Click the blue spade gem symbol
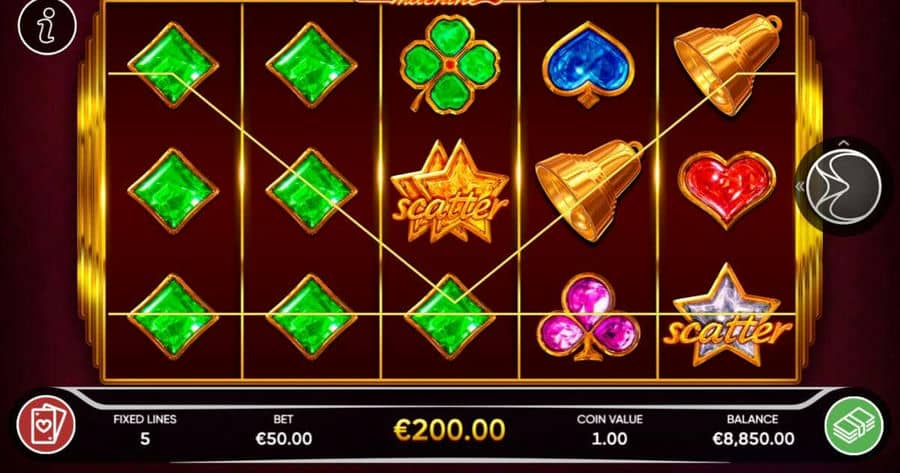Viewport: 900px width, 473px height. click(588, 64)
